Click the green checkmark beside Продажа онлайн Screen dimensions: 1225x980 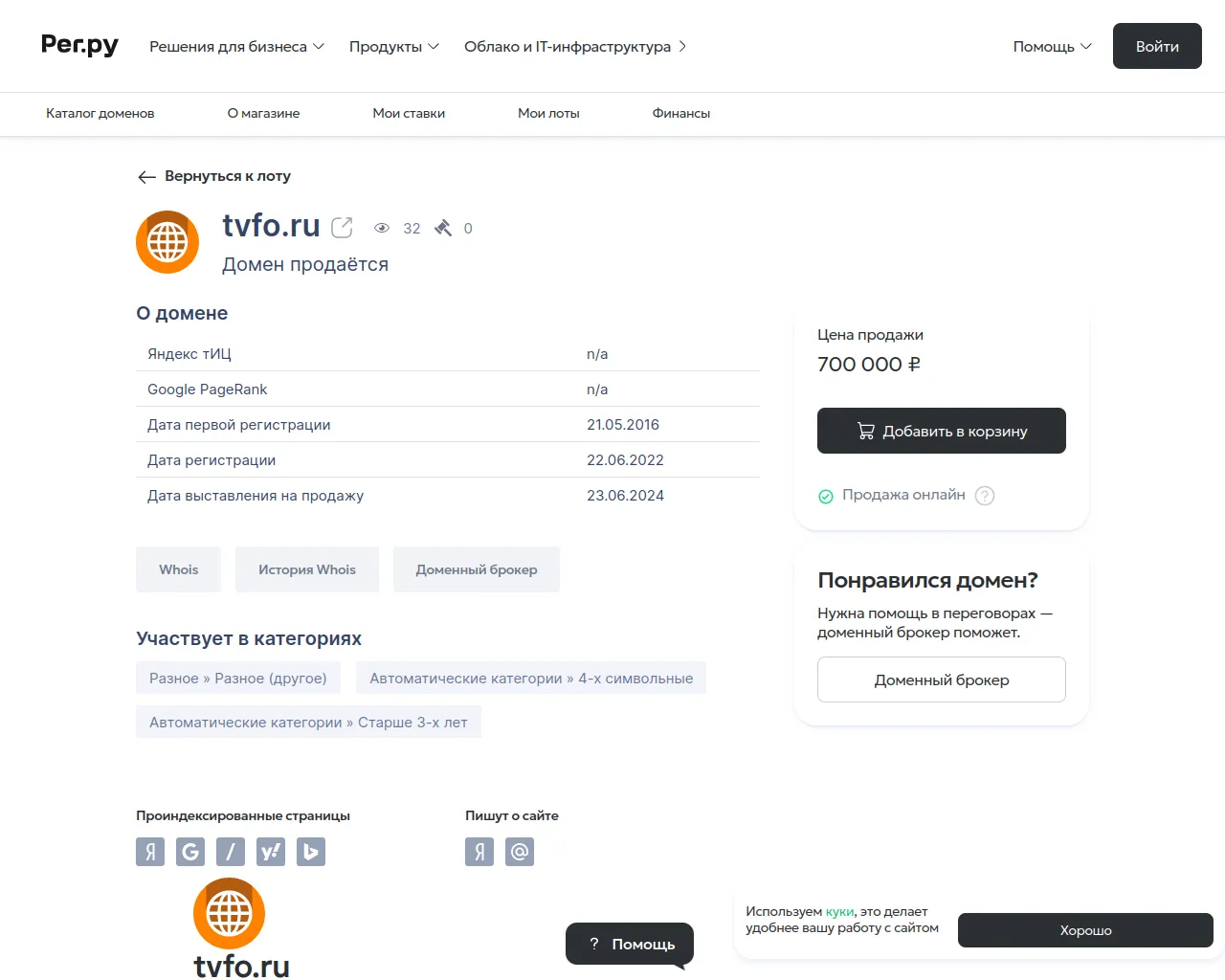pos(825,496)
